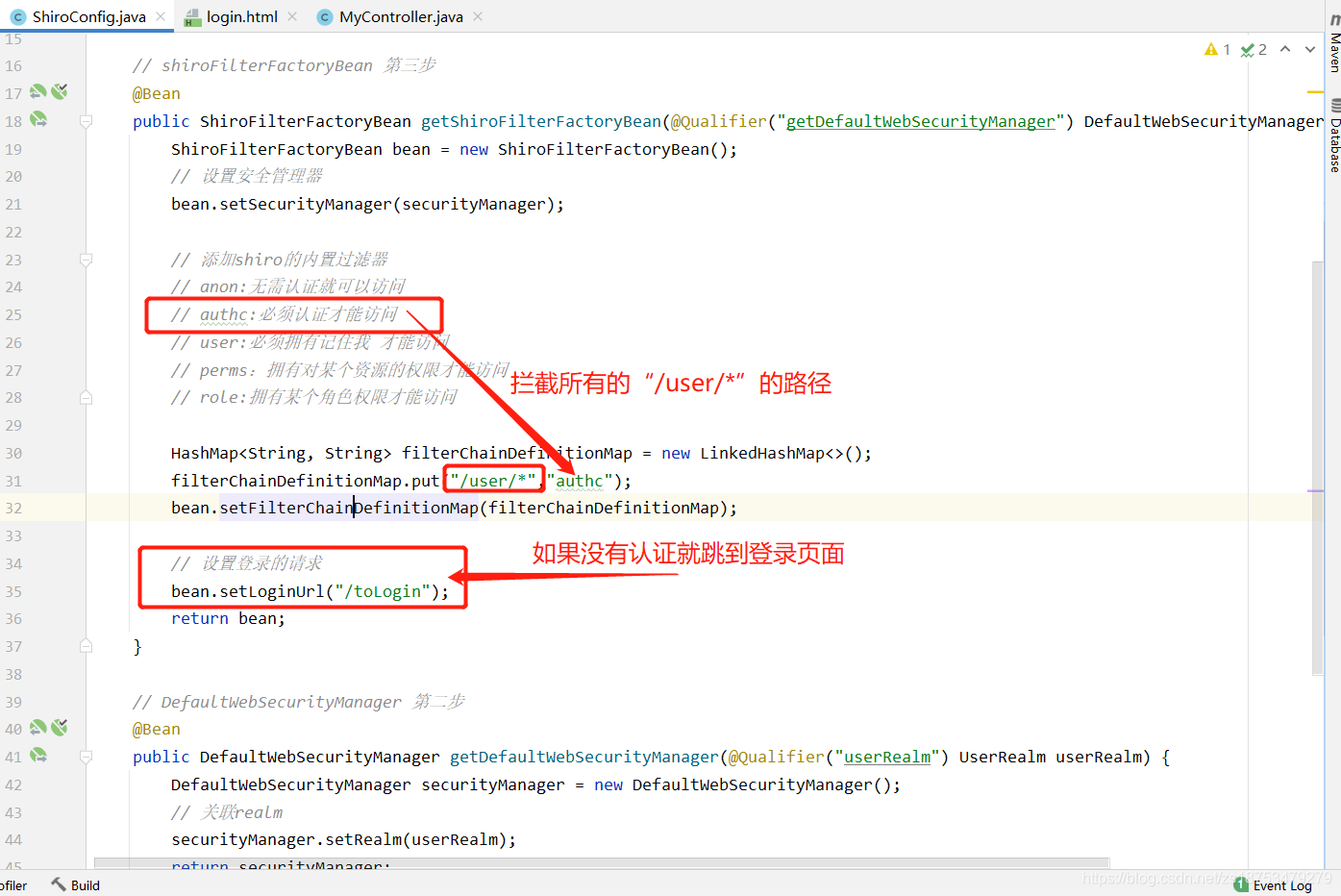Click the getShiroFilterFactoryBean method name
1341x896 pixels.
coord(541,121)
